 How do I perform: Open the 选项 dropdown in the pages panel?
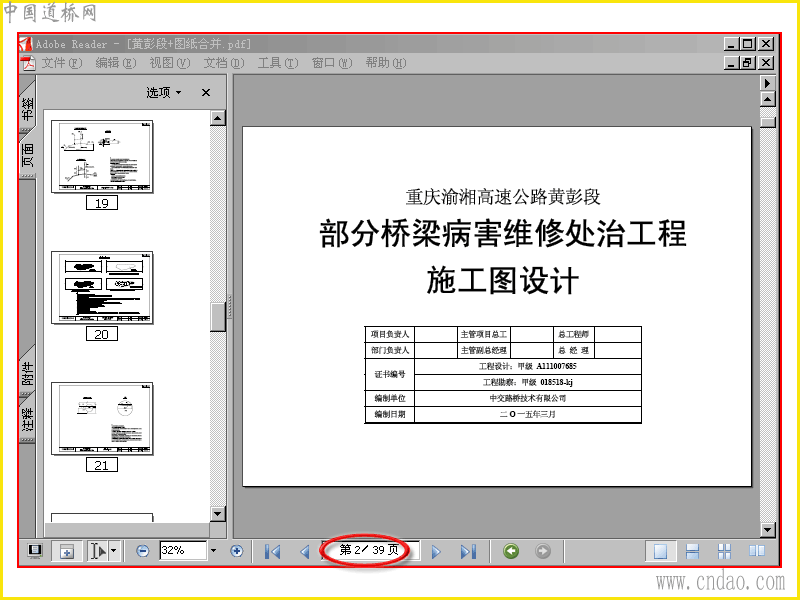point(164,92)
